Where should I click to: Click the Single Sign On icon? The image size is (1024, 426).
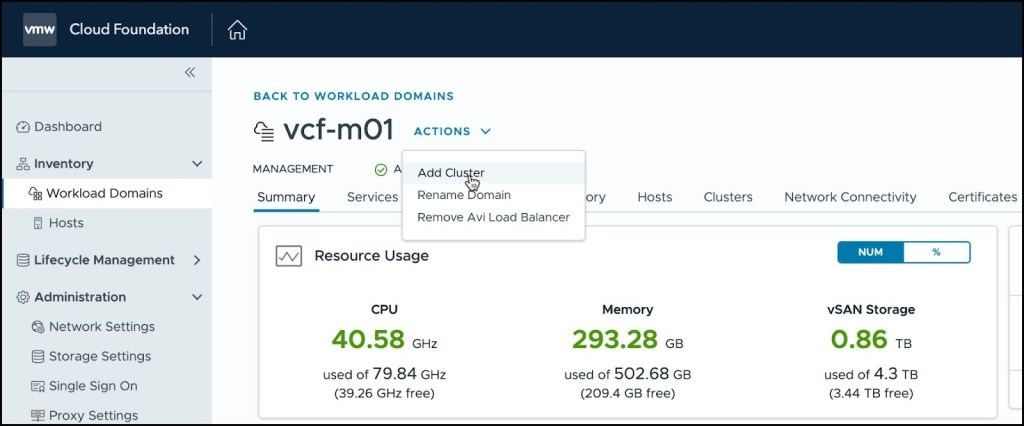tap(39, 386)
